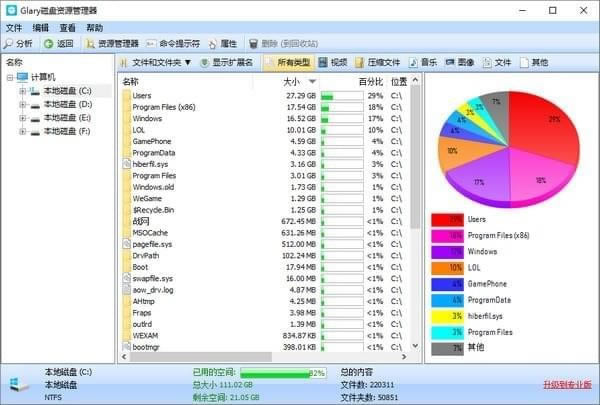Viewport: 600px width, 405px height.
Task: Select the Program Files (x86) row
Action: click(264, 107)
